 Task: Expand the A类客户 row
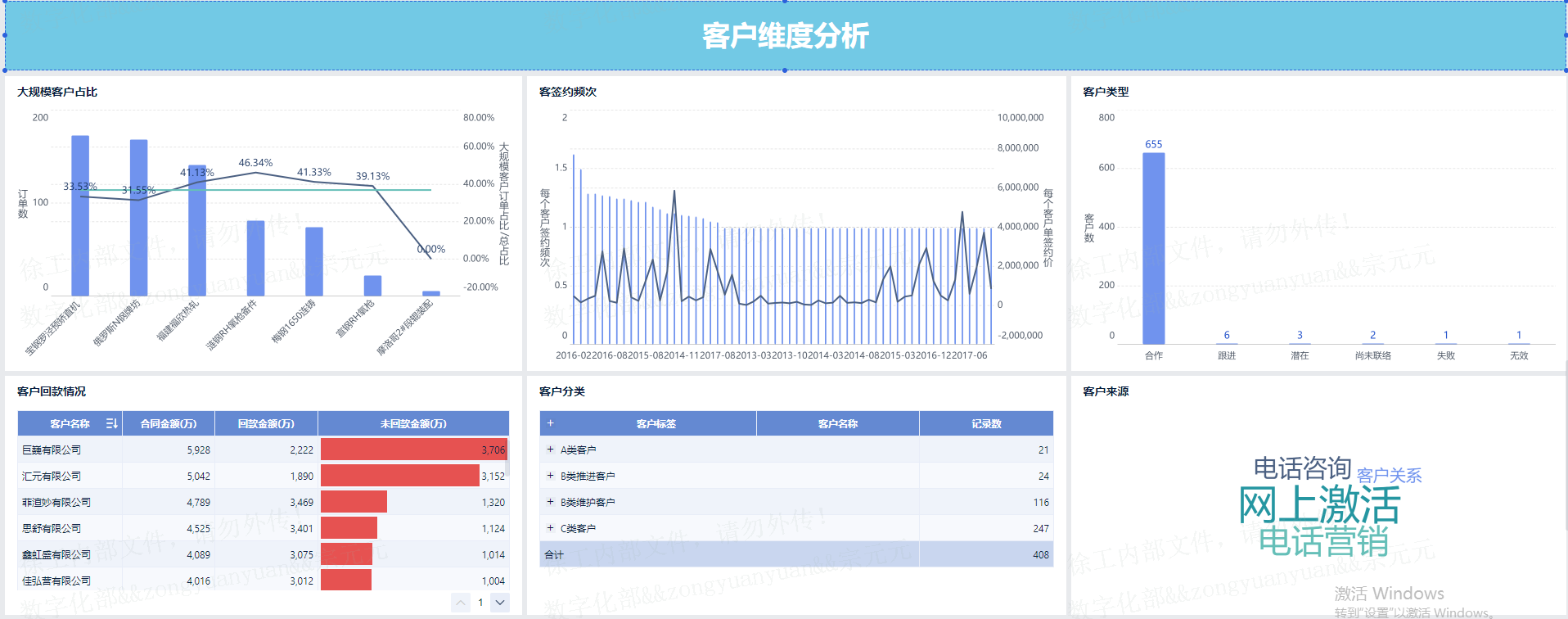pyautogui.click(x=551, y=450)
